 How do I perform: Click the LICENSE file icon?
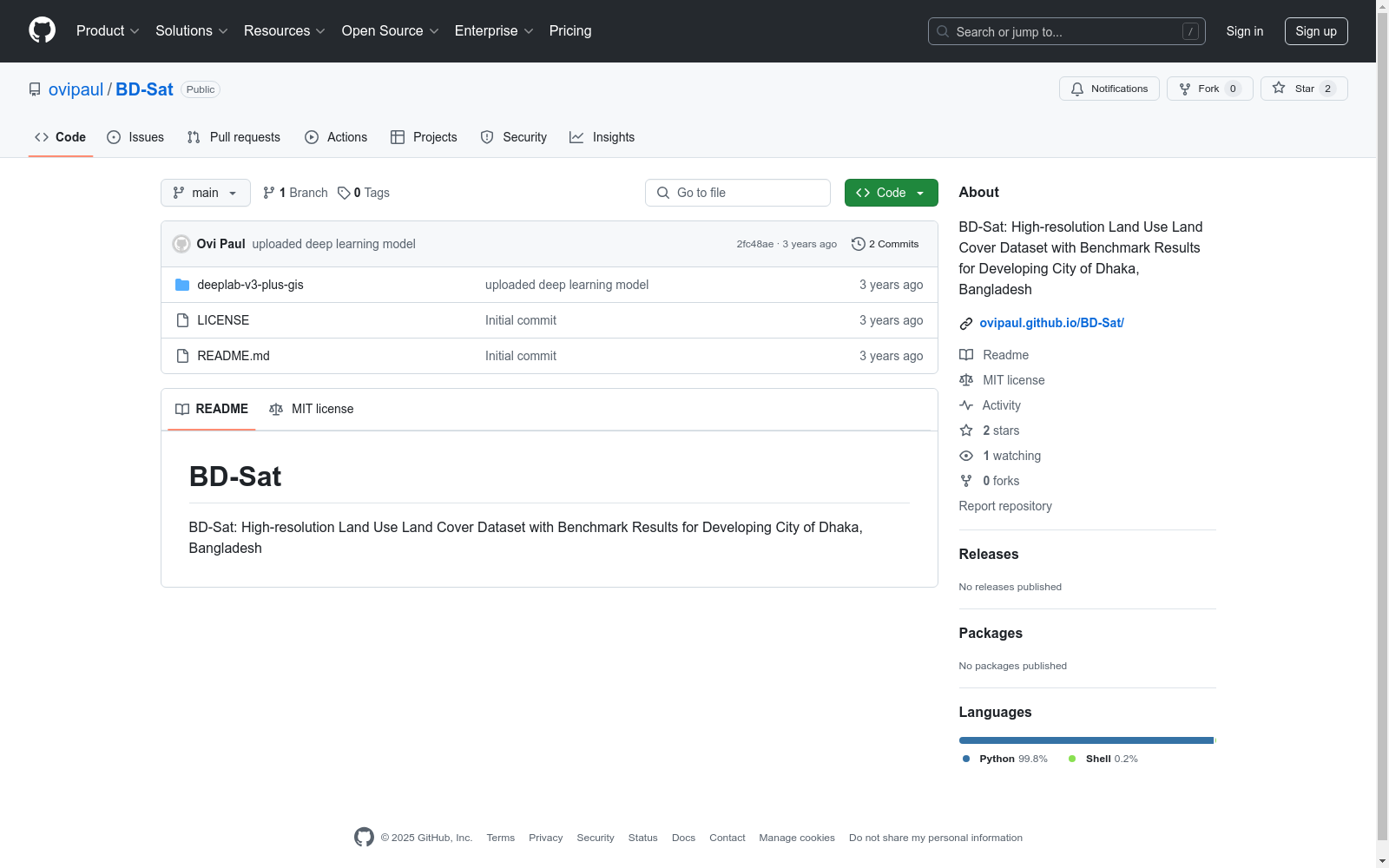182,320
